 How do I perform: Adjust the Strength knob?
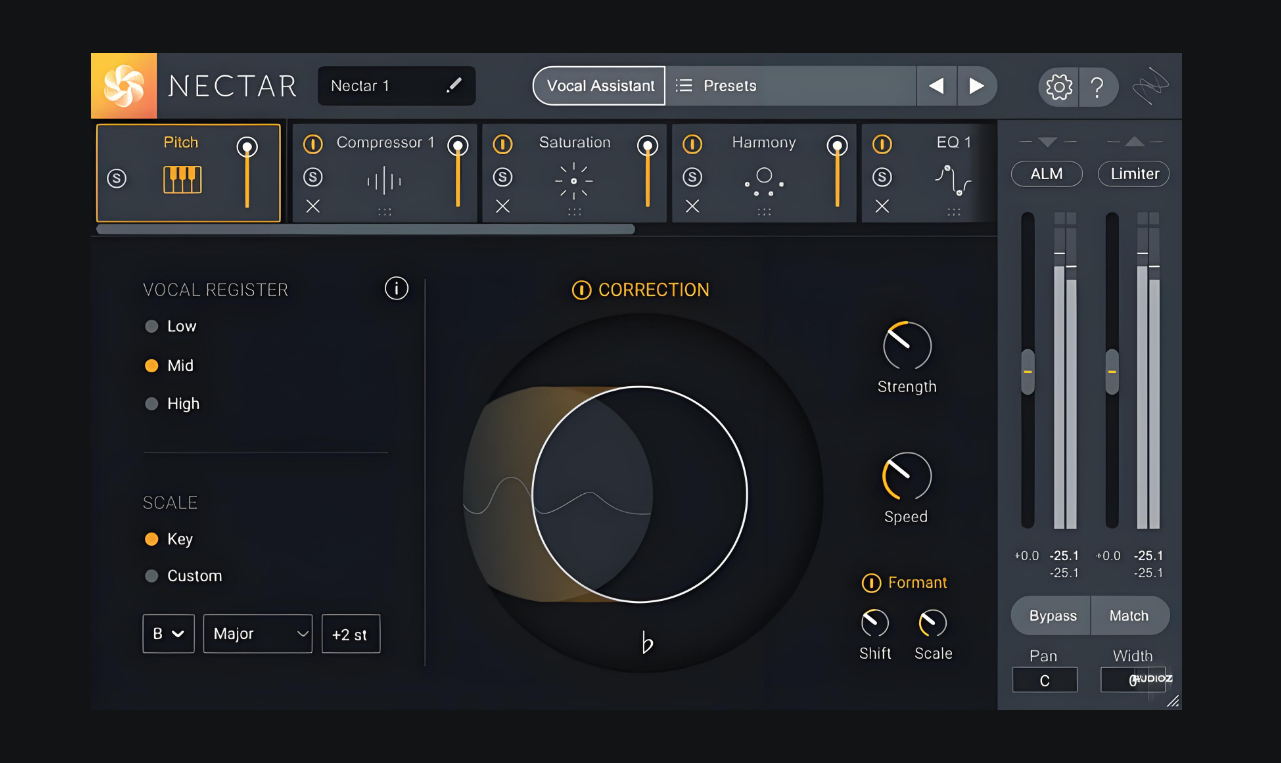click(907, 346)
